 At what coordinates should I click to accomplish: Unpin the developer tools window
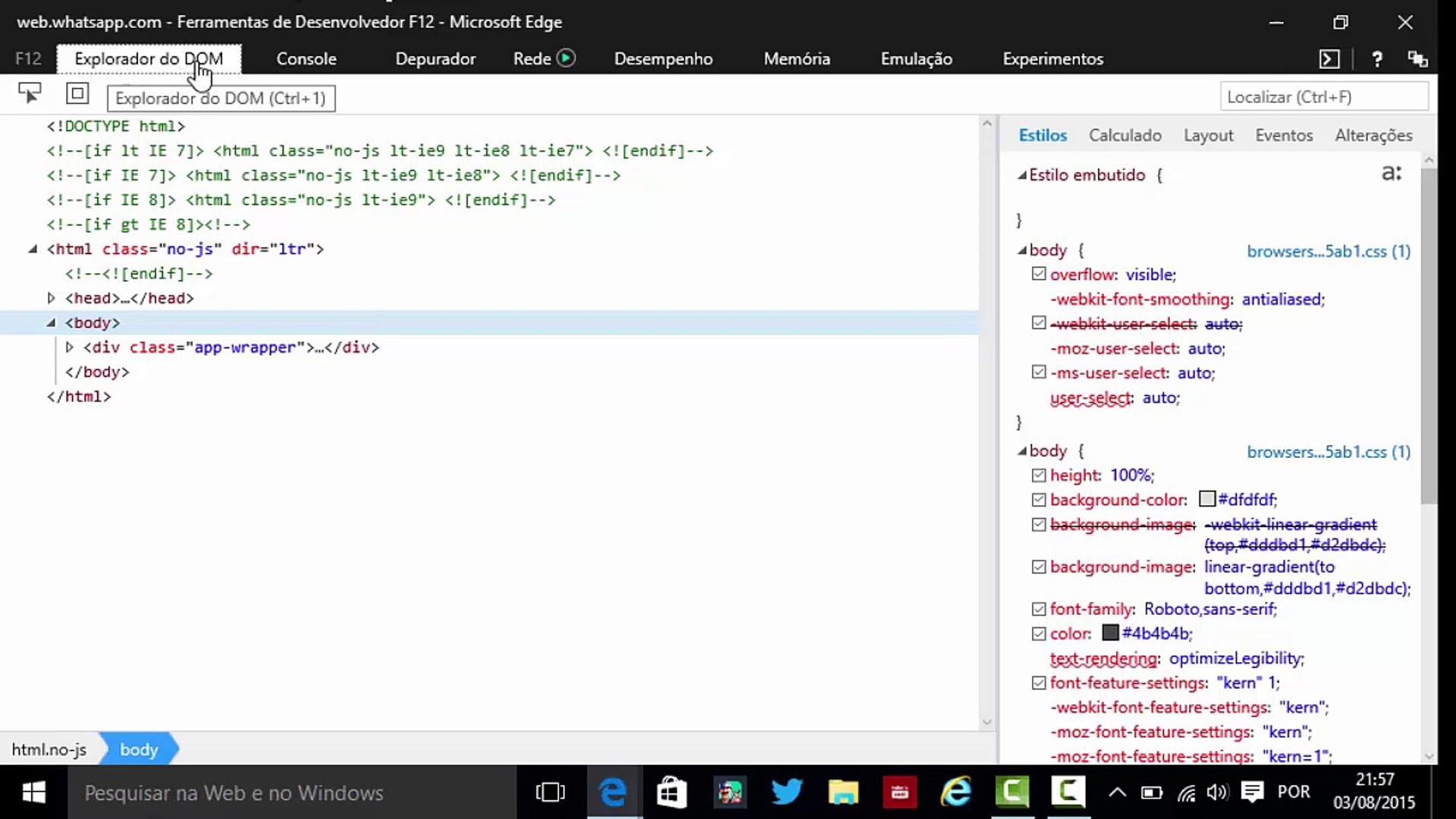coord(1418,58)
